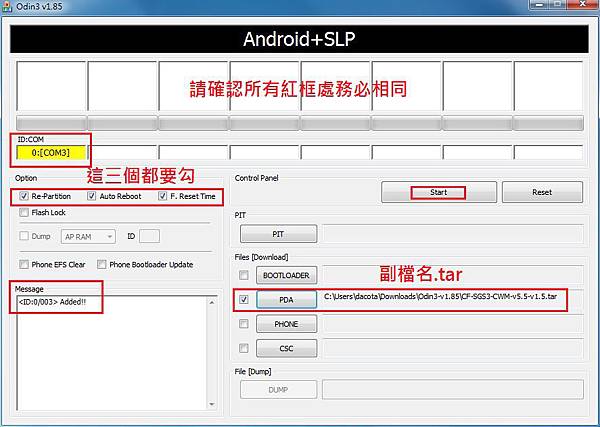Image resolution: width=600 pixels, height=427 pixels.
Task: Toggle F. Reset Time checkbox
Action: tap(163, 196)
